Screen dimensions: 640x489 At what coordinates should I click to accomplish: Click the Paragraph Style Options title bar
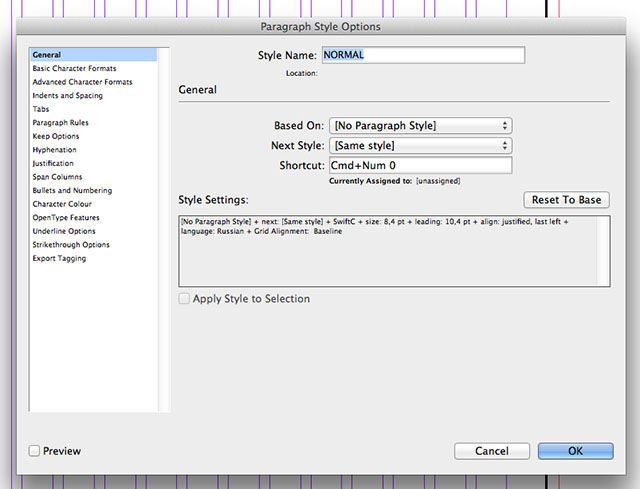click(x=321, y=27)
